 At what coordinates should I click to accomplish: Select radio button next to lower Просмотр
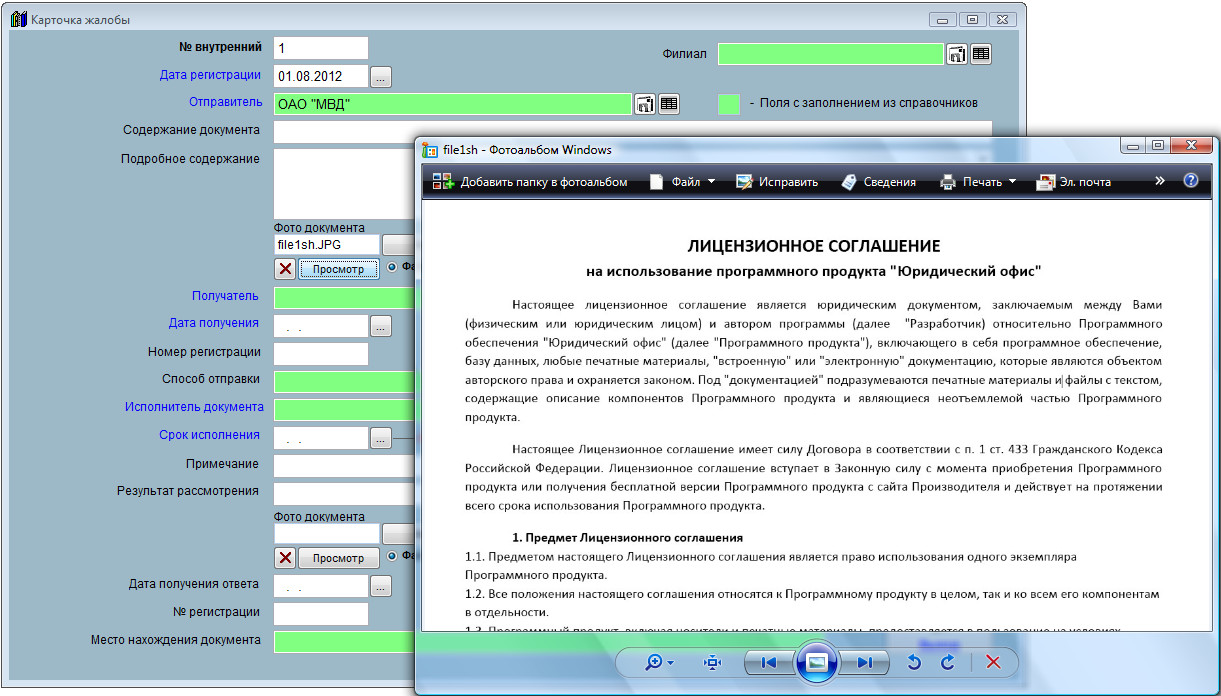point(392,556)
